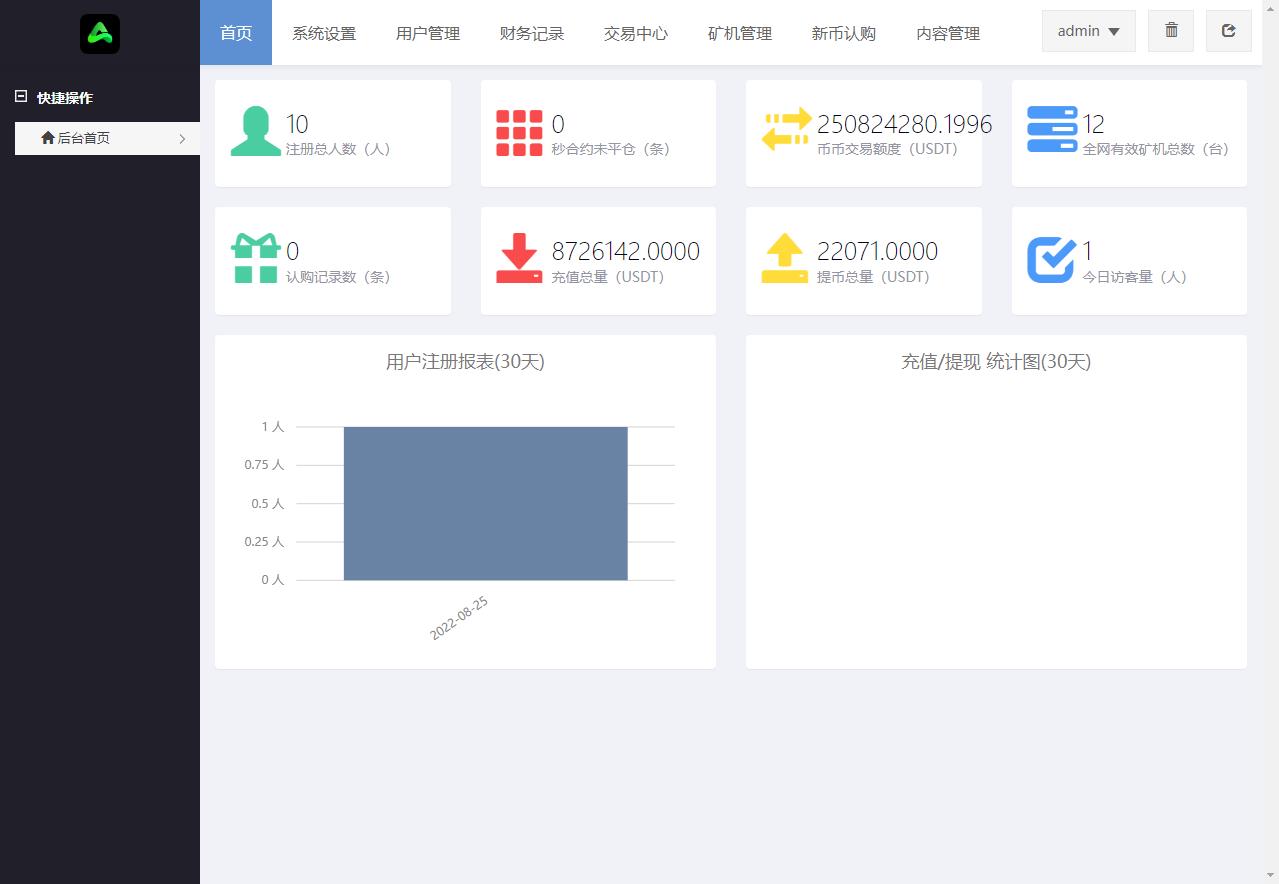Click the 10 registered users value

tap(297, 124)
